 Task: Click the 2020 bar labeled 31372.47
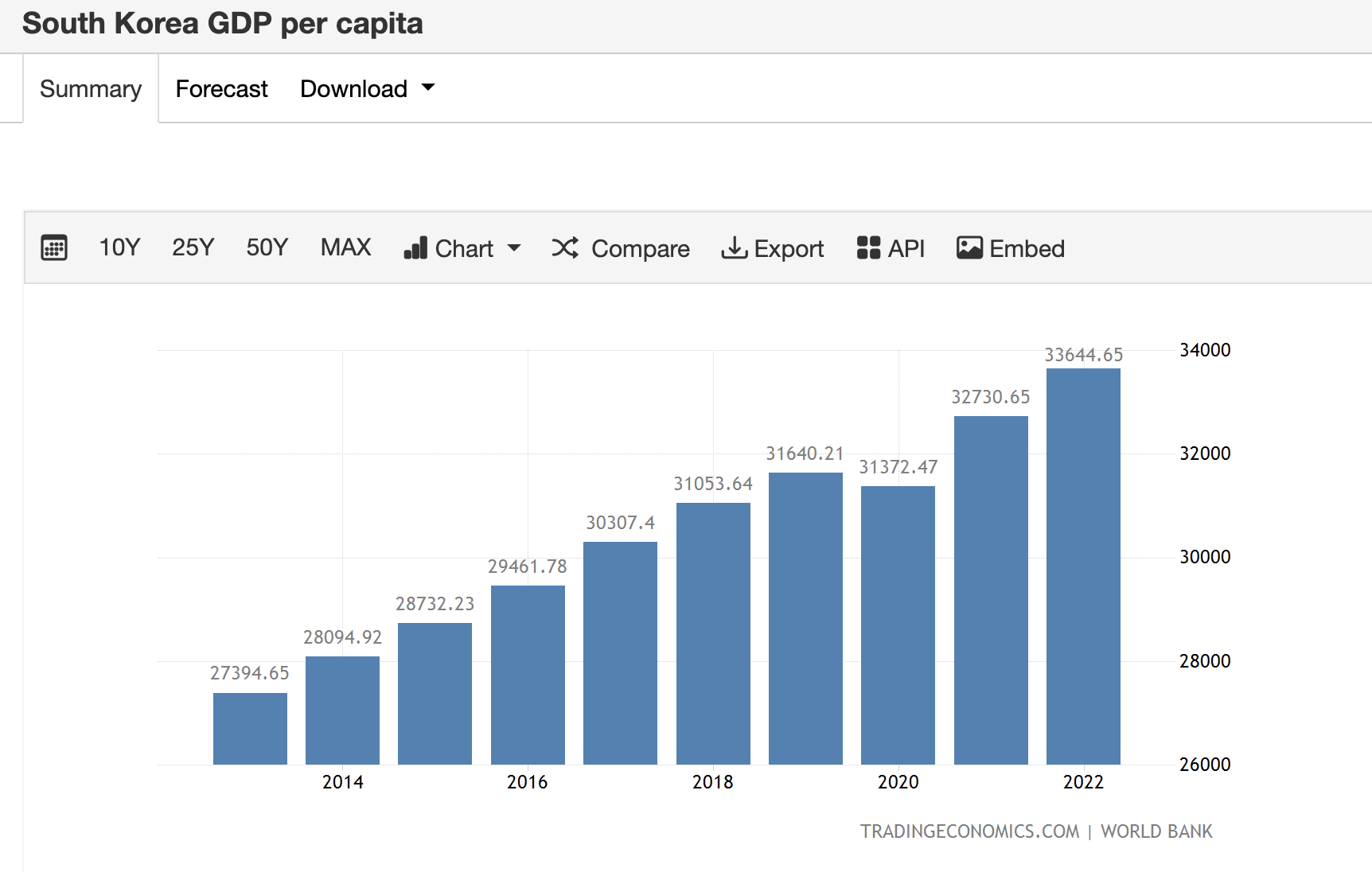898,625
